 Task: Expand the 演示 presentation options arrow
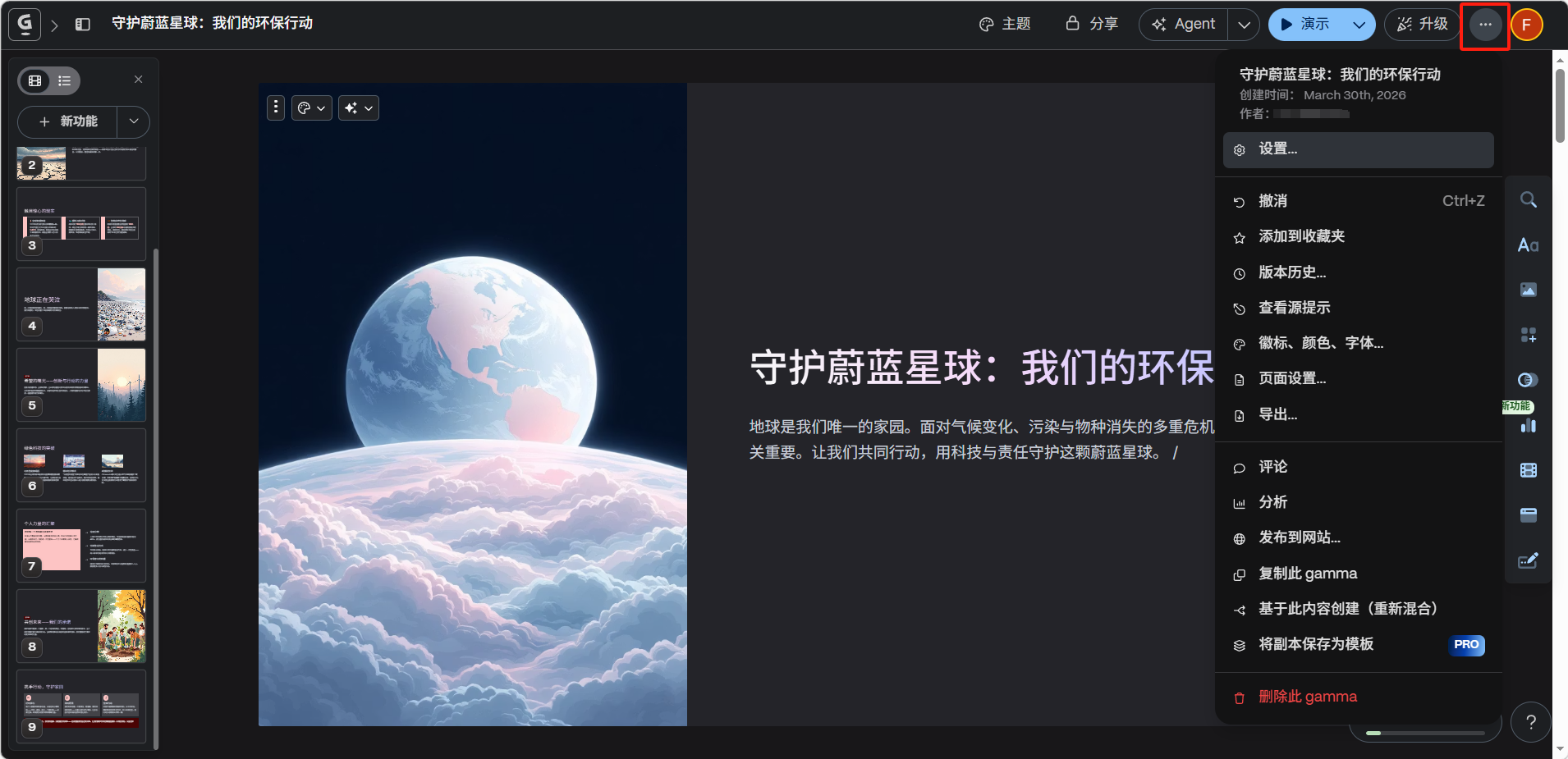coord(1359,25)
